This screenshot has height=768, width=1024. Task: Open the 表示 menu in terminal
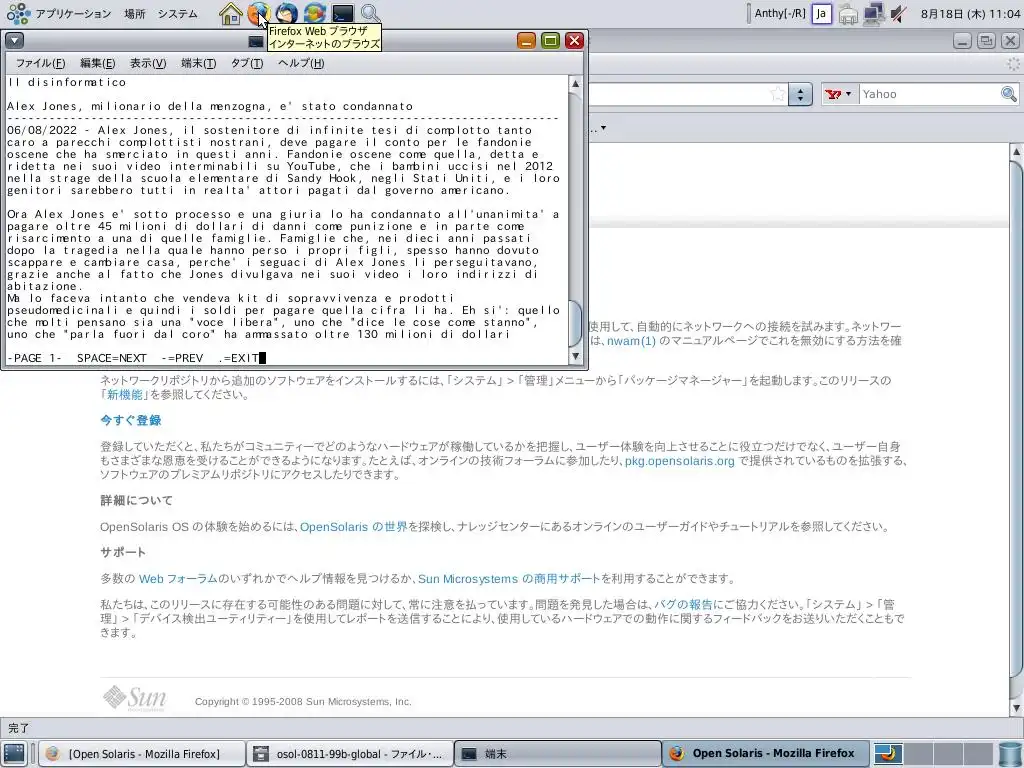coord(148,63)
